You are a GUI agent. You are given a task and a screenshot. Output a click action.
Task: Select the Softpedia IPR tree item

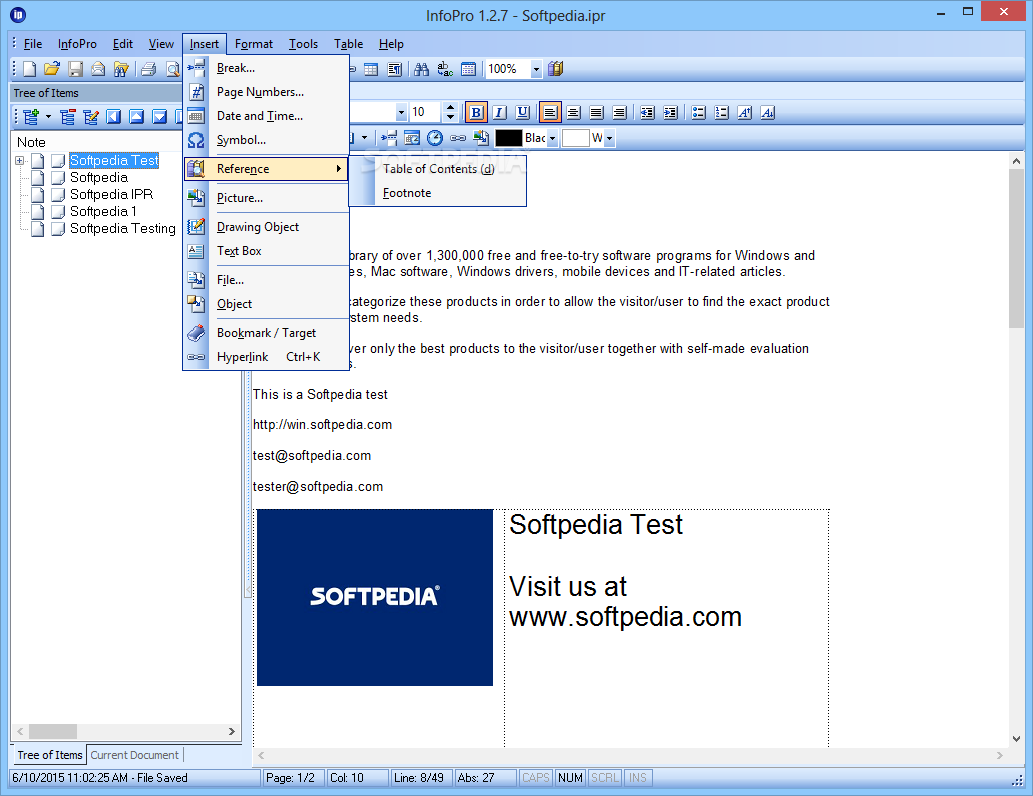coord(111,194)
